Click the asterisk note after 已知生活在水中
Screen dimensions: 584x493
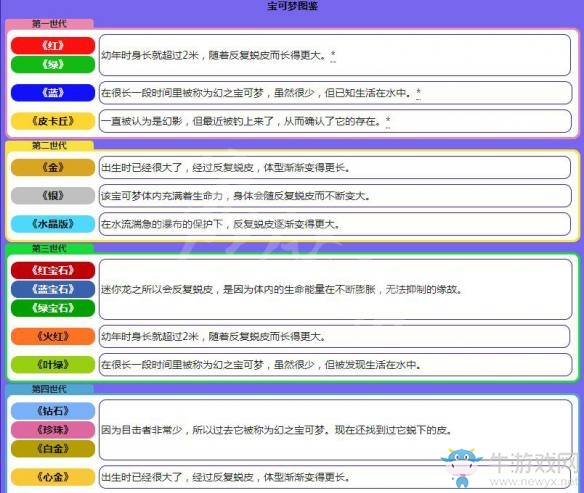coord(419,93)
